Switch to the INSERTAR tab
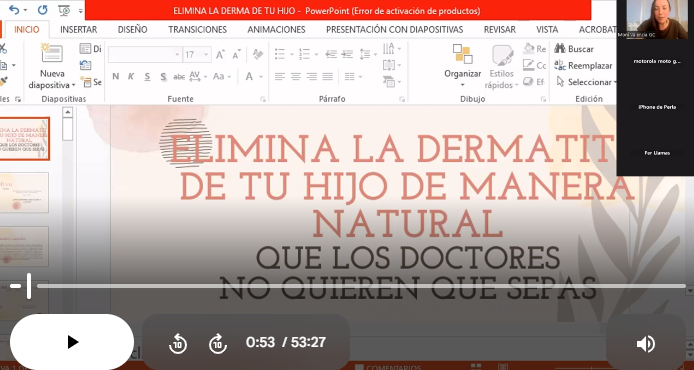 [x=78, y=30]
